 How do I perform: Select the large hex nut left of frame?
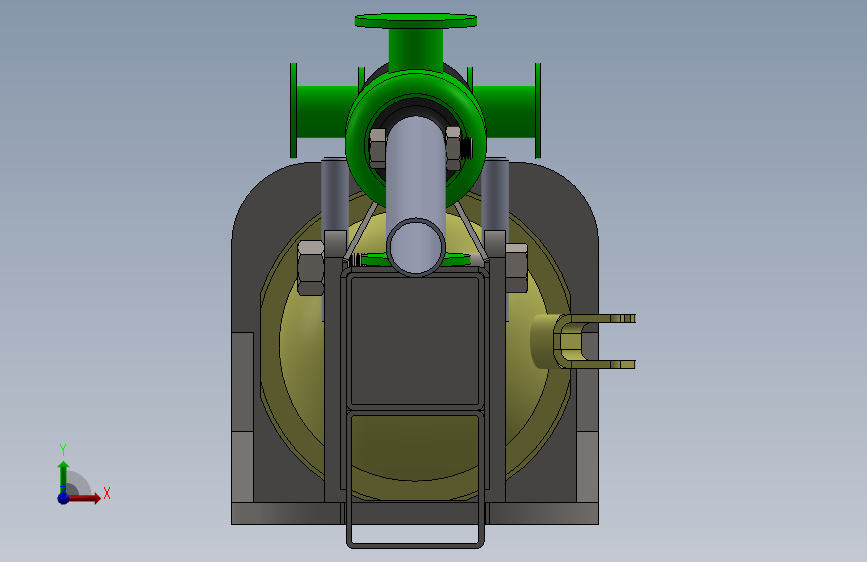click(x=310, y=268)
